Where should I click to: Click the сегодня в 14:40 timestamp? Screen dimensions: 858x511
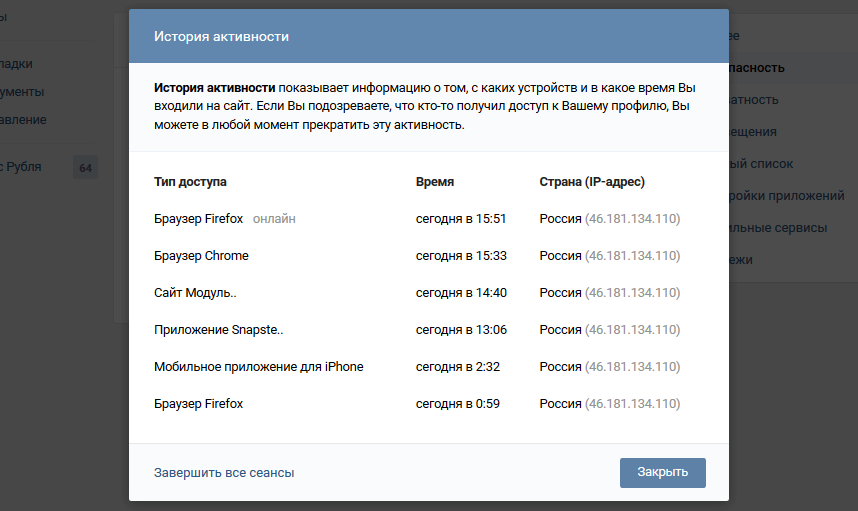[x=461, y=293]
